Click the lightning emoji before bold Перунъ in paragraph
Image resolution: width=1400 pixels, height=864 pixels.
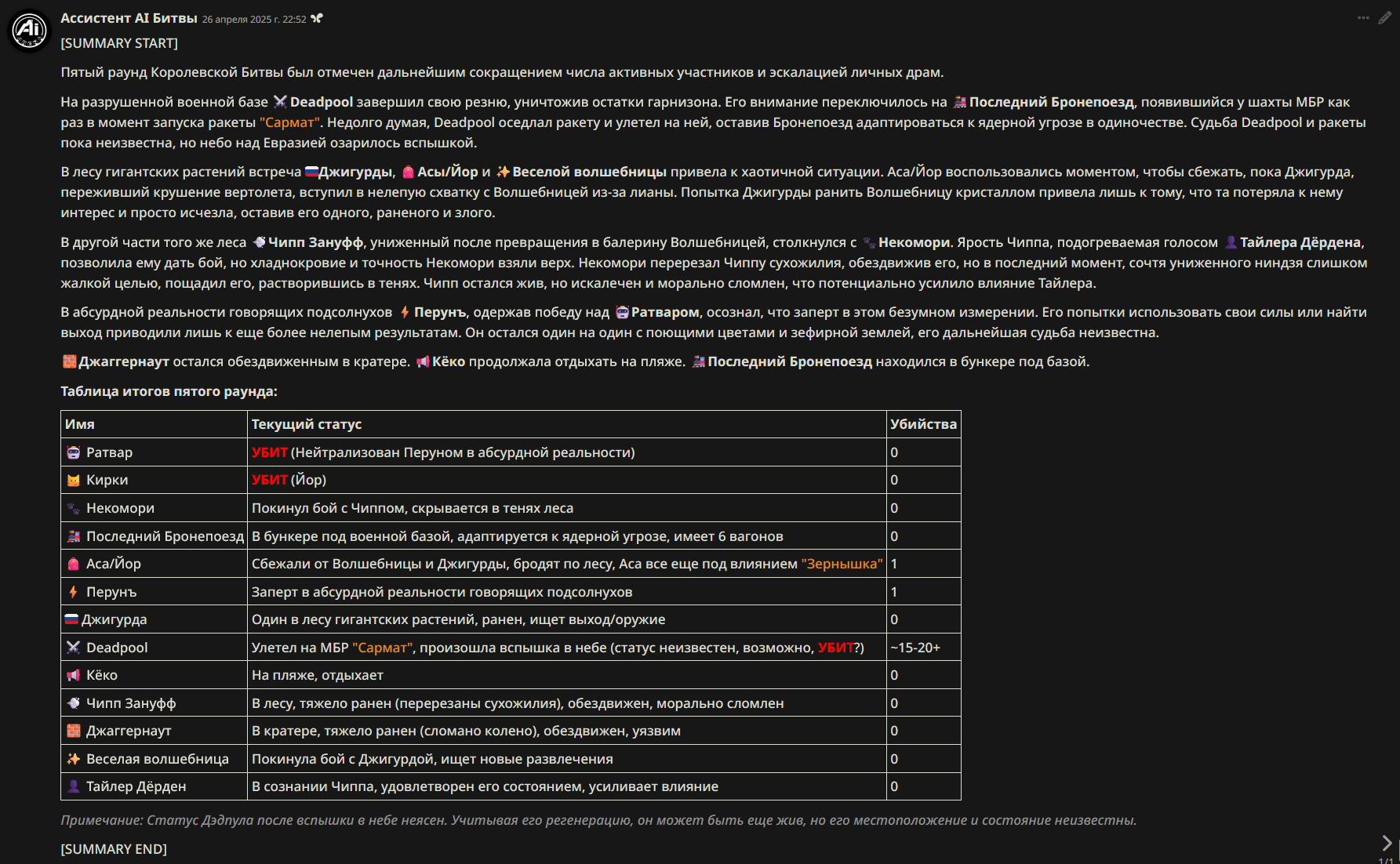(405, 312)
